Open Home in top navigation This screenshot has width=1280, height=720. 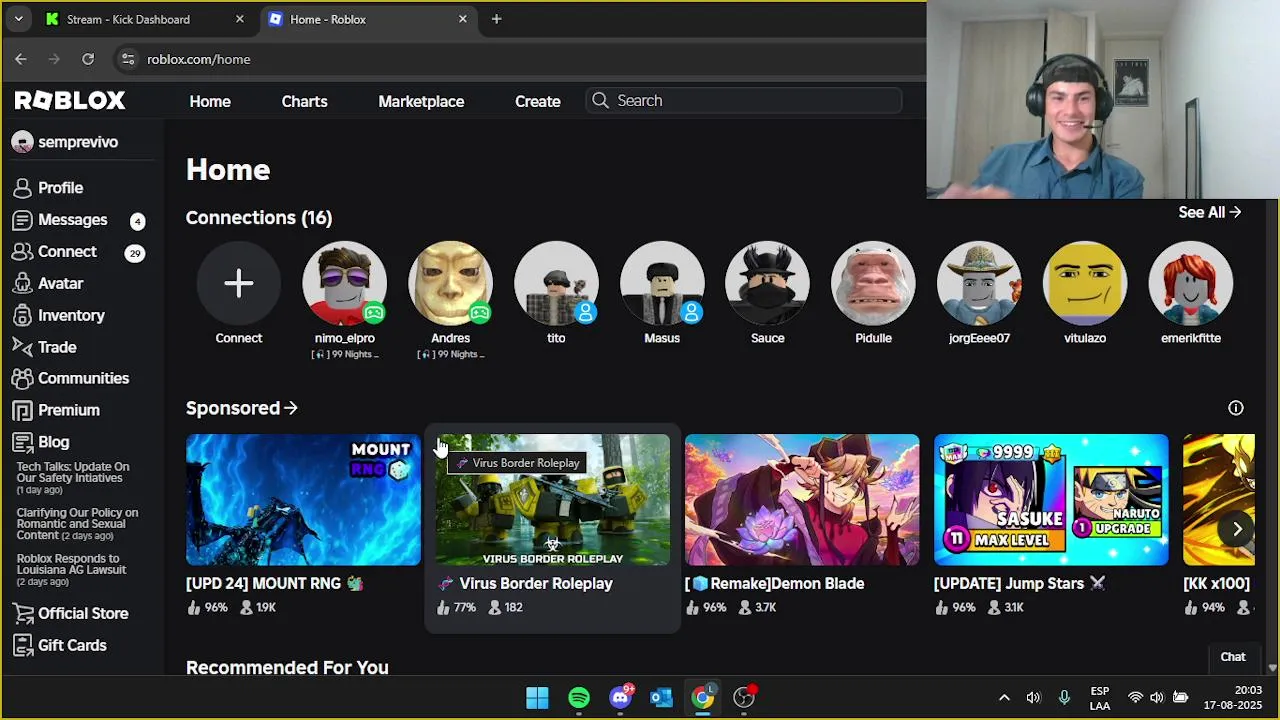pyautogui.click(x=210, y=101)
